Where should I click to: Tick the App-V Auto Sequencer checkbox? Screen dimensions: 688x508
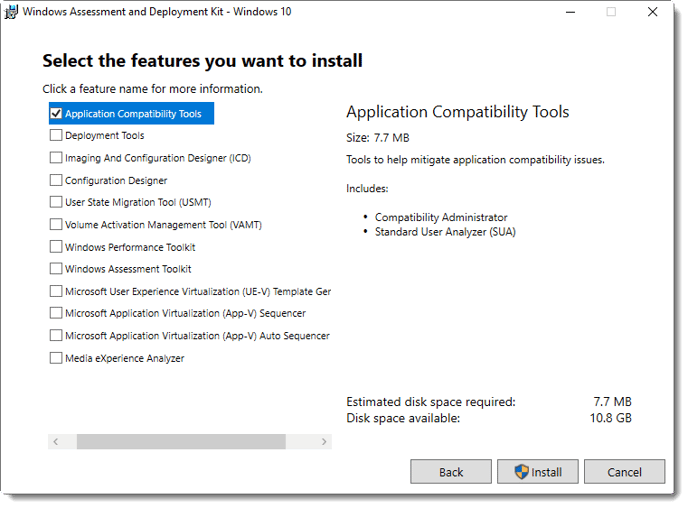click(x=56, y=335)
